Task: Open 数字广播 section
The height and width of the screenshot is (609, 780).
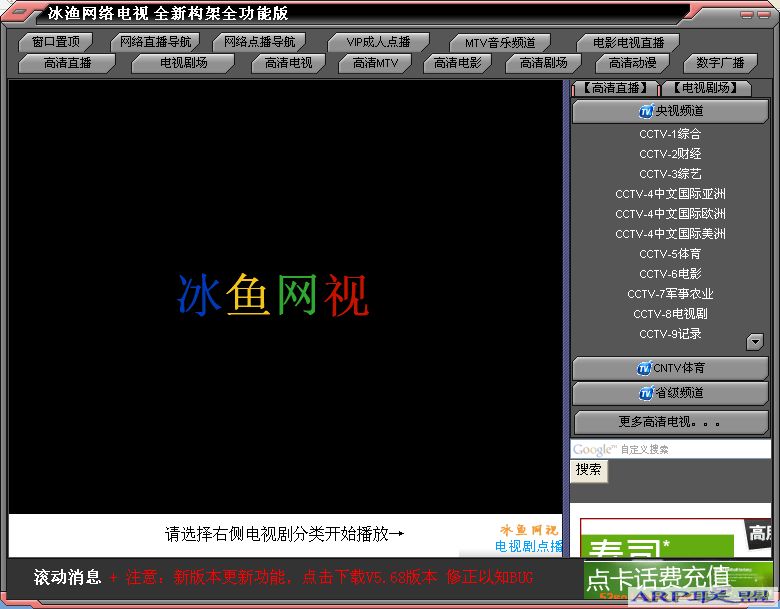Action: pyautogui.click(x=720, y=63)
